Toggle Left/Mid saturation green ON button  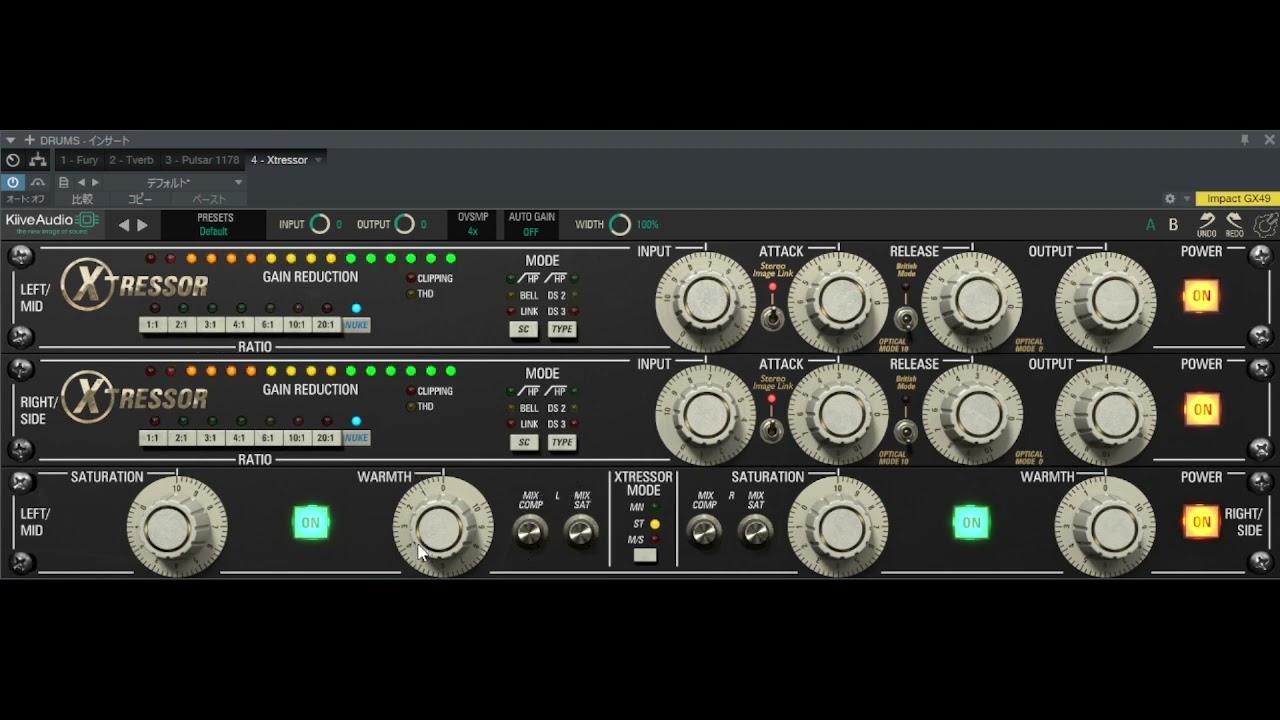pos(311,522)
